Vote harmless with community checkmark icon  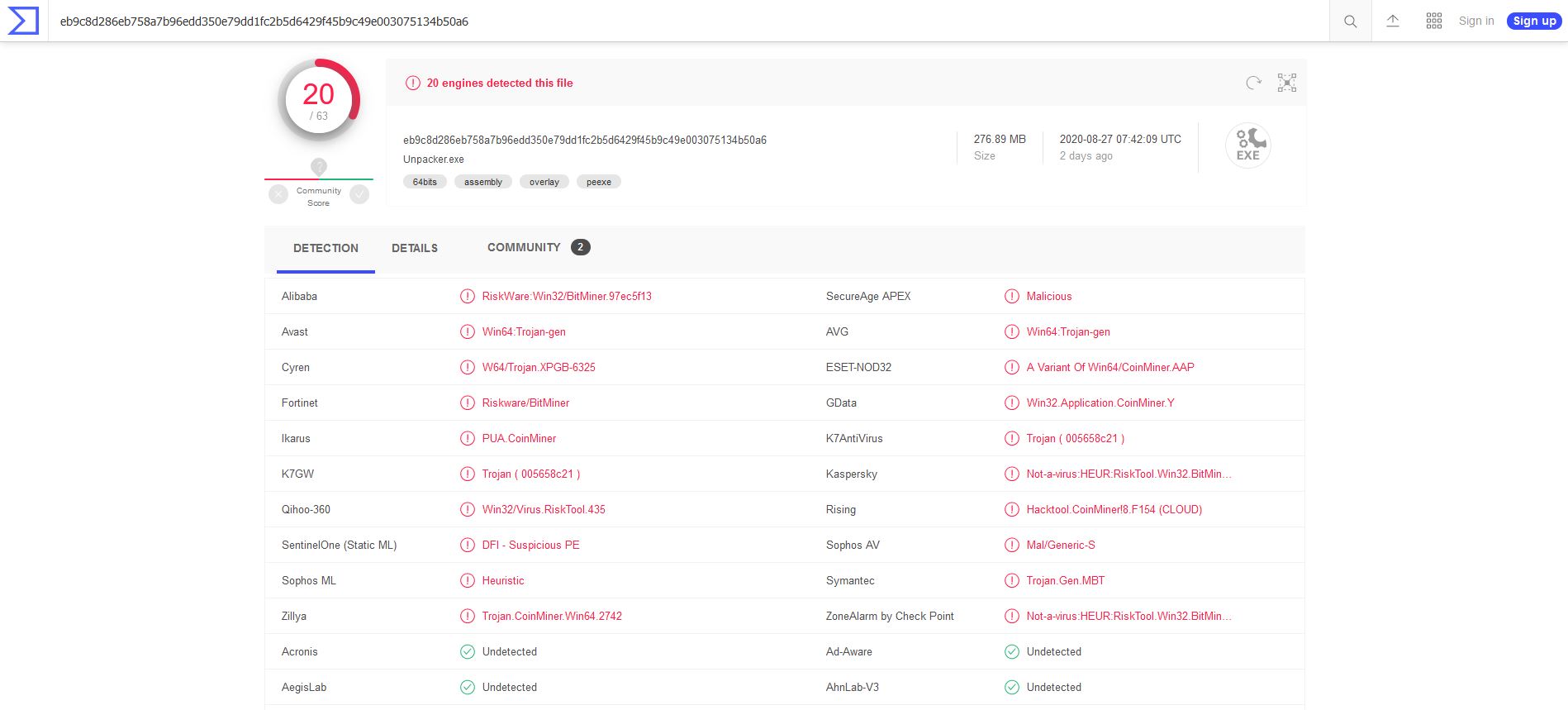(359, 194)
